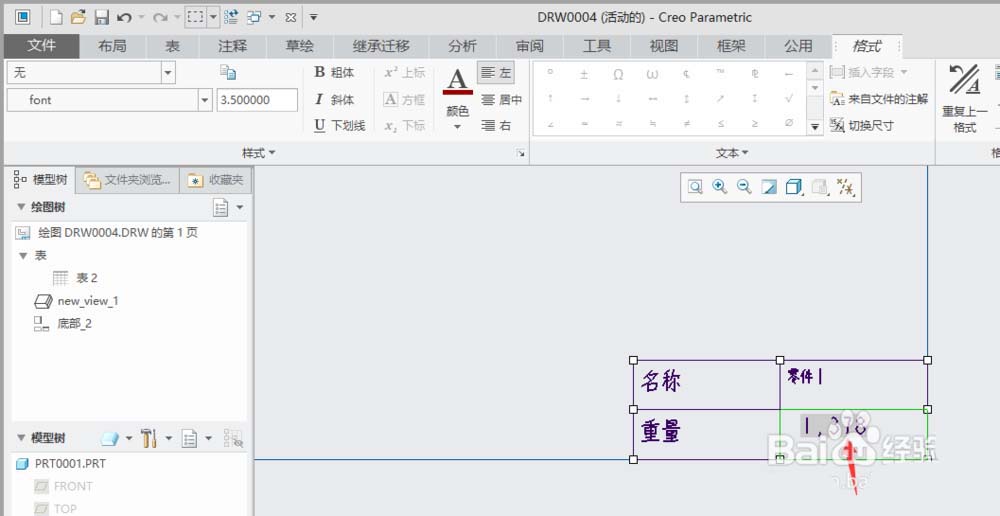Undo the last action
This screenshot has width=1000, height=516.
124,18
